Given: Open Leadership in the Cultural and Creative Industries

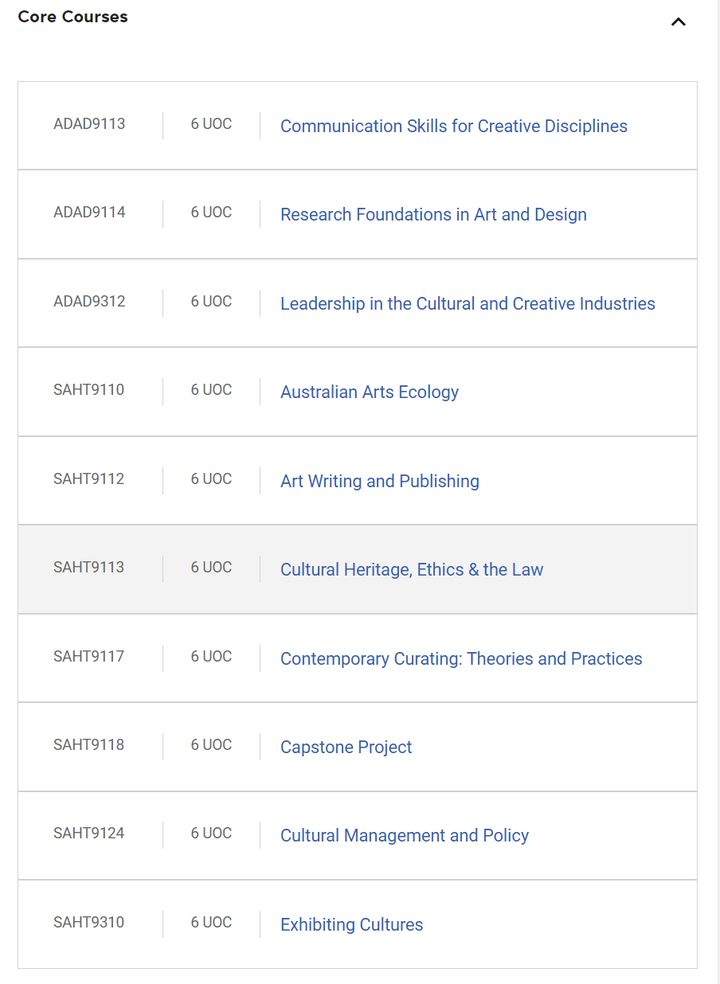Looking at the screenshot, I should coord(468,304).
